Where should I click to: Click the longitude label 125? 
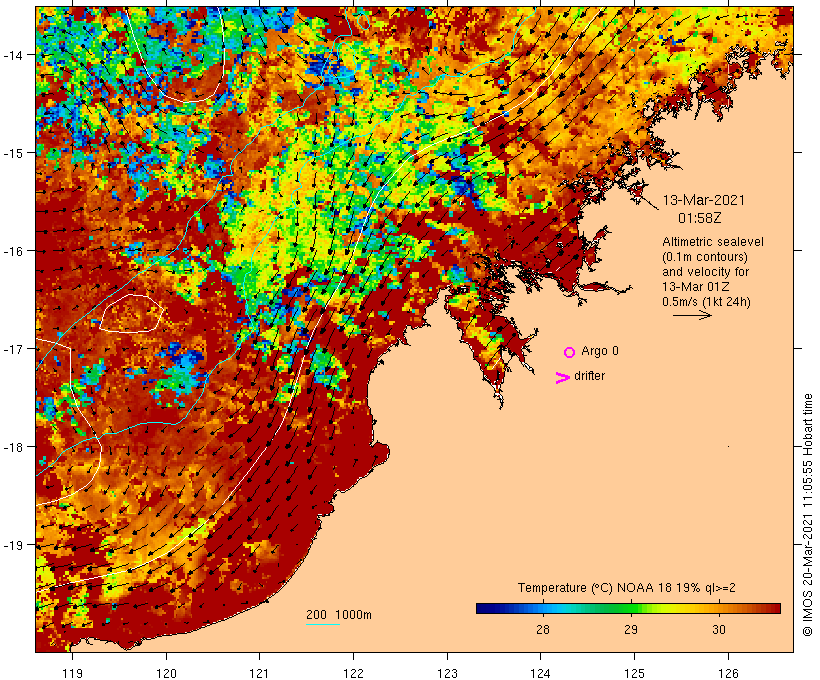[634, 673]
